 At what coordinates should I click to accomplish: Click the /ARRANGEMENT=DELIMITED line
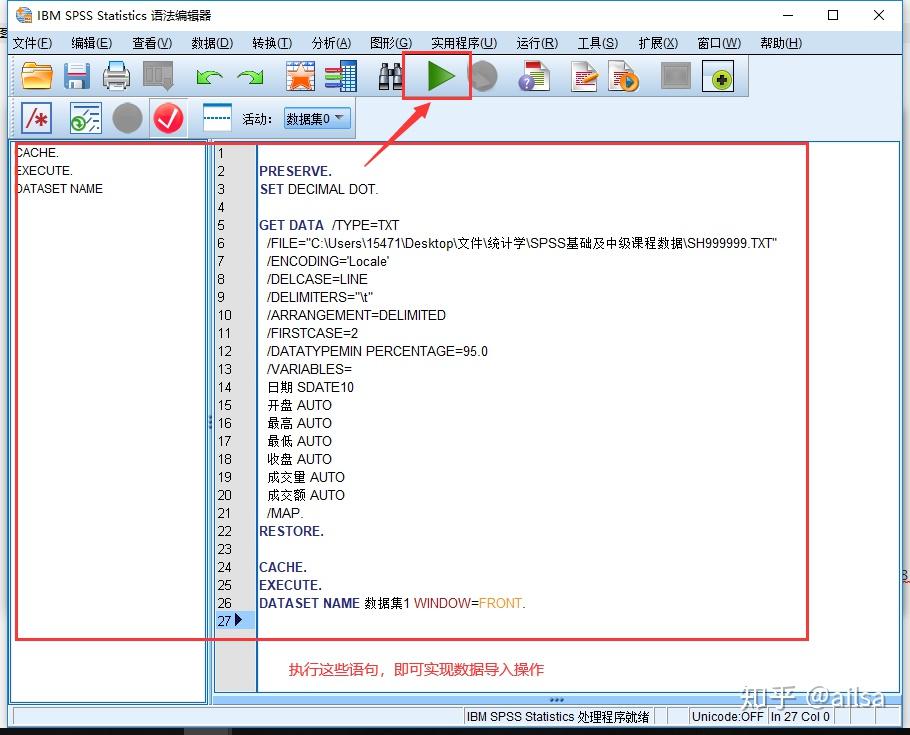pyautogui.click(x=356, y=315)
